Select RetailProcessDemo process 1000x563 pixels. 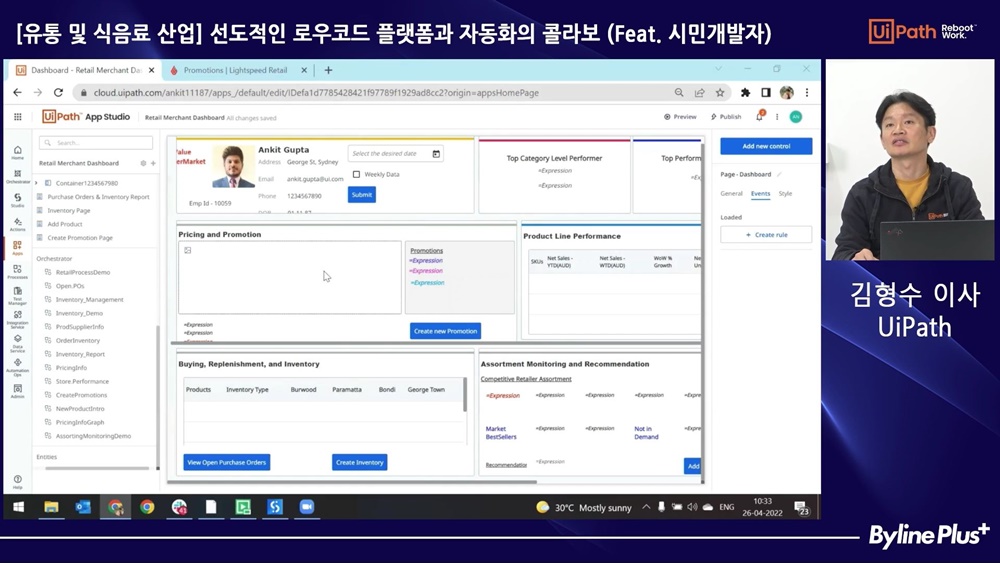click(83, 272)
